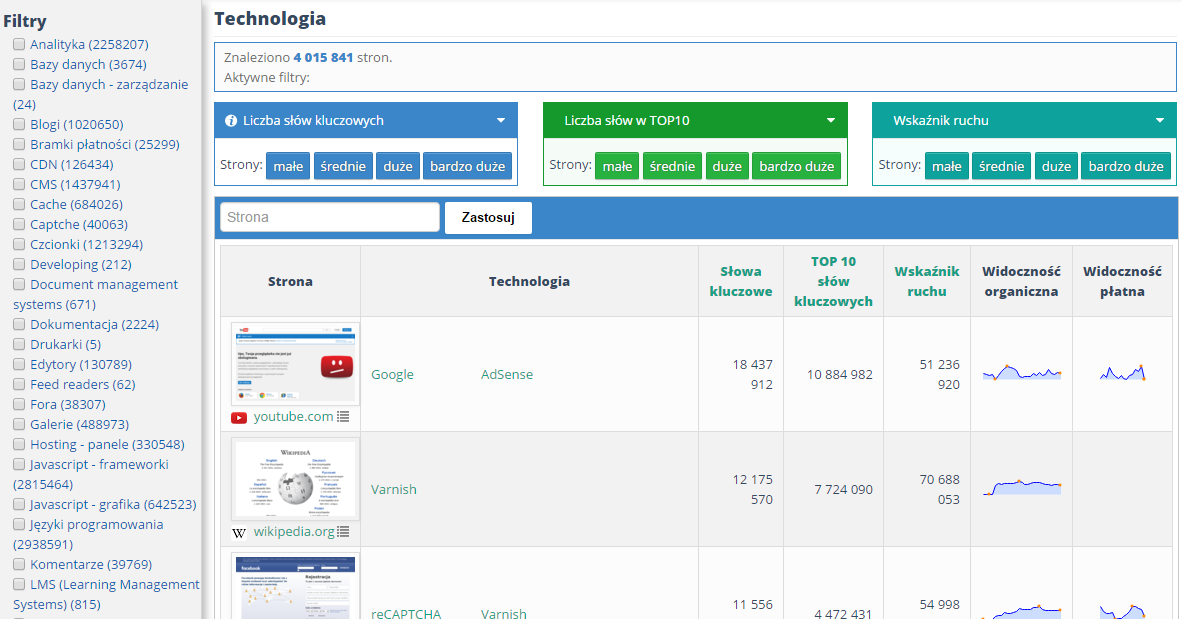Tick the Analityka (2258207) checkbox
This screenshot has width=1182, height=619.
(19, 44)
